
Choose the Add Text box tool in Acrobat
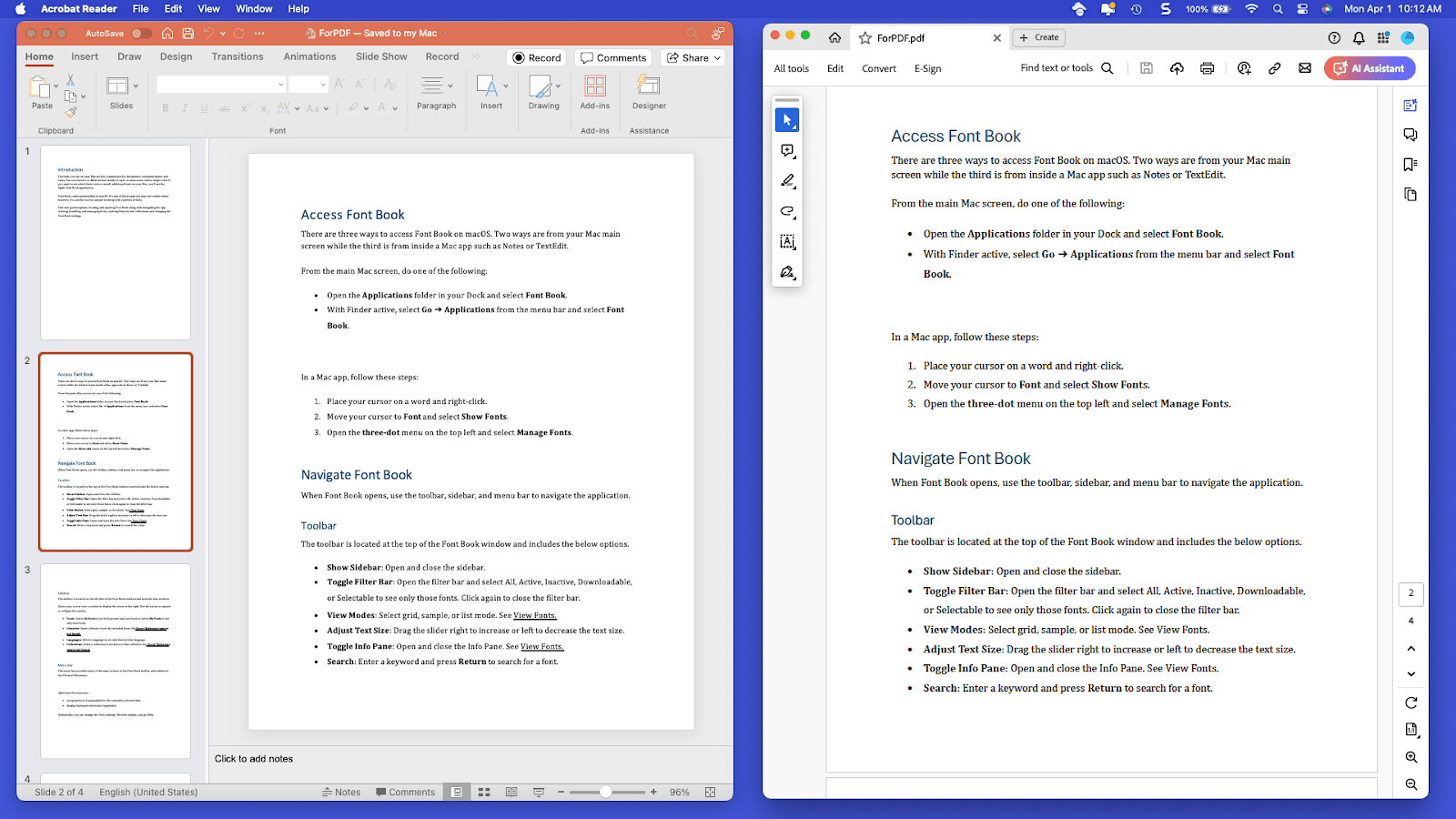[787, 242]
